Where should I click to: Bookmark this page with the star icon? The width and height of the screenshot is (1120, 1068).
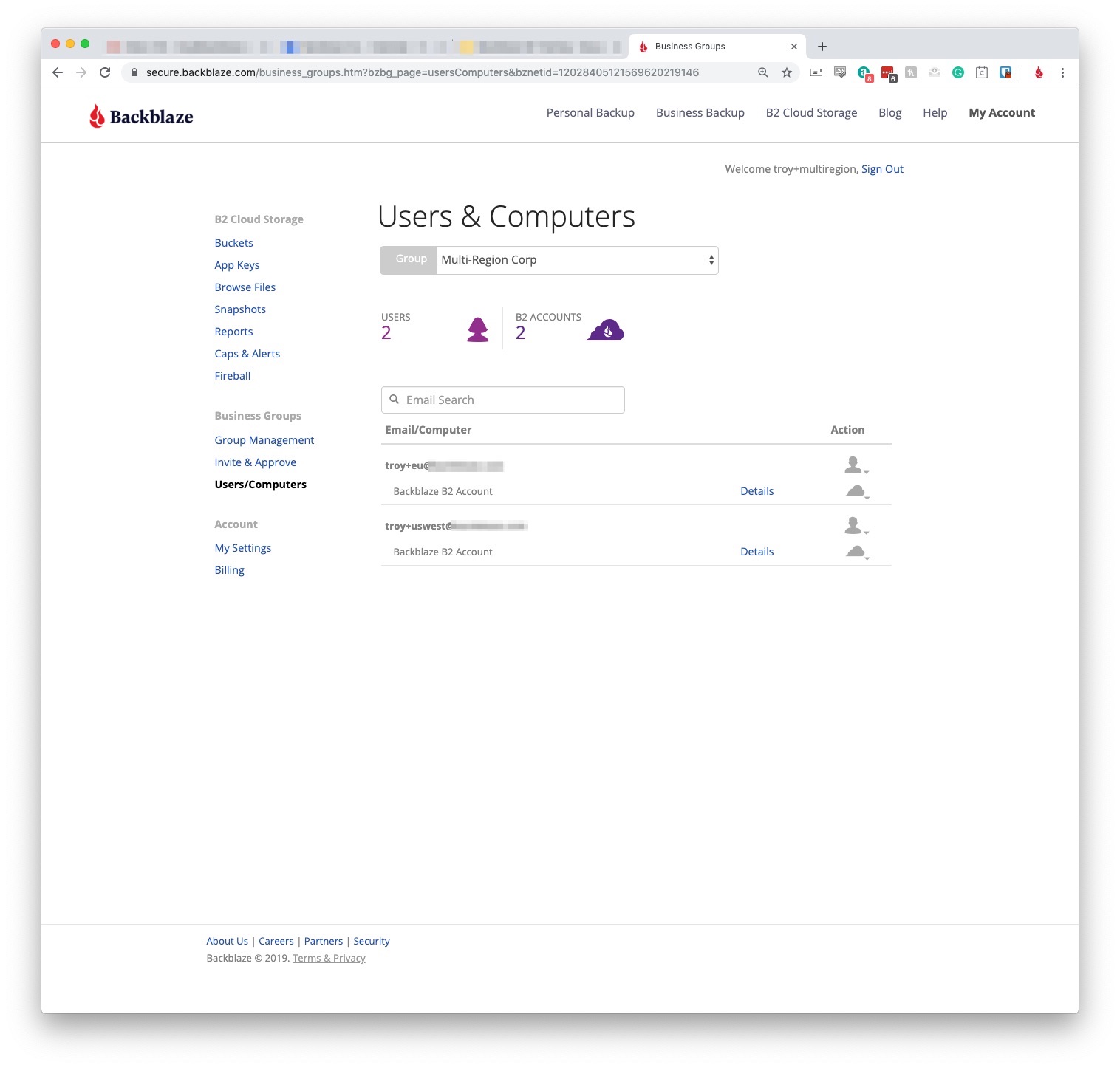point(787,72)
